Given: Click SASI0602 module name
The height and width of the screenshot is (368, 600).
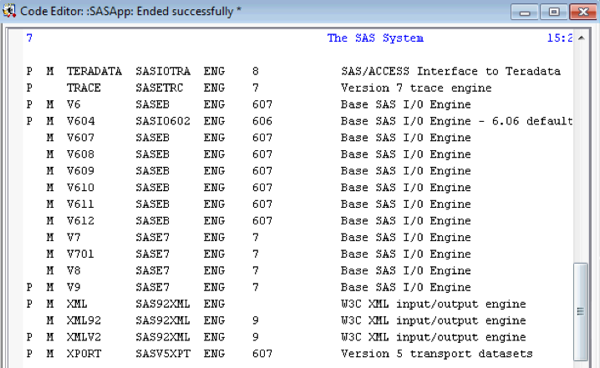Looking at the screenshot, I should coord(163,121).
